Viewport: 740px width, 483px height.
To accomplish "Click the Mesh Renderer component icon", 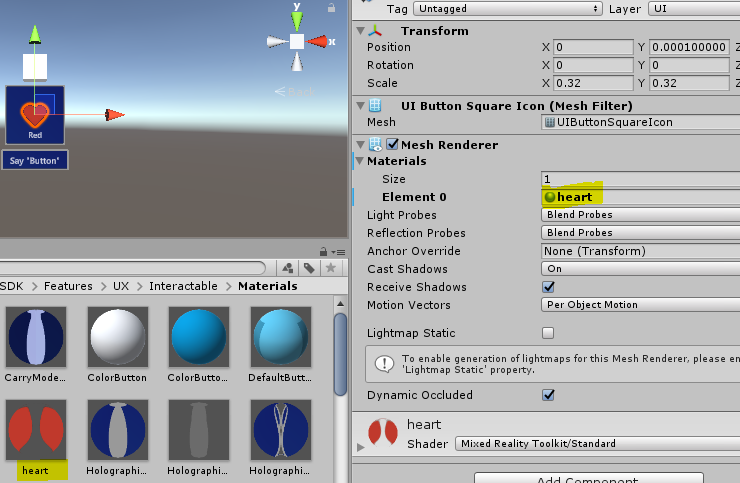I will click(x=375, y=145).
